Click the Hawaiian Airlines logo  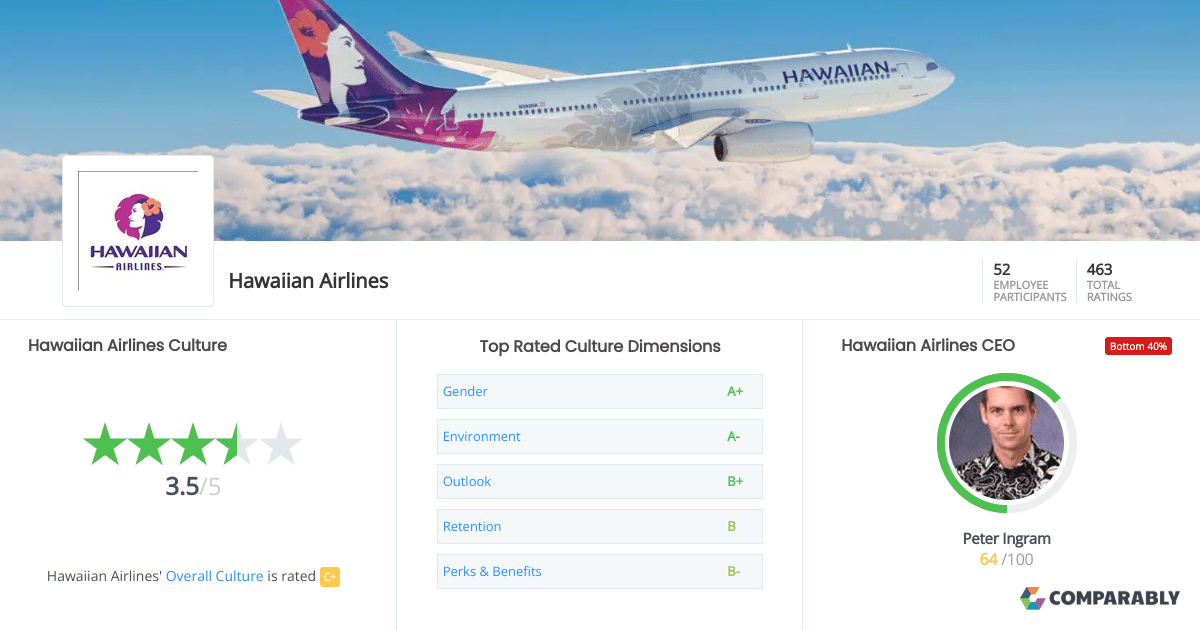click(137, 230)
